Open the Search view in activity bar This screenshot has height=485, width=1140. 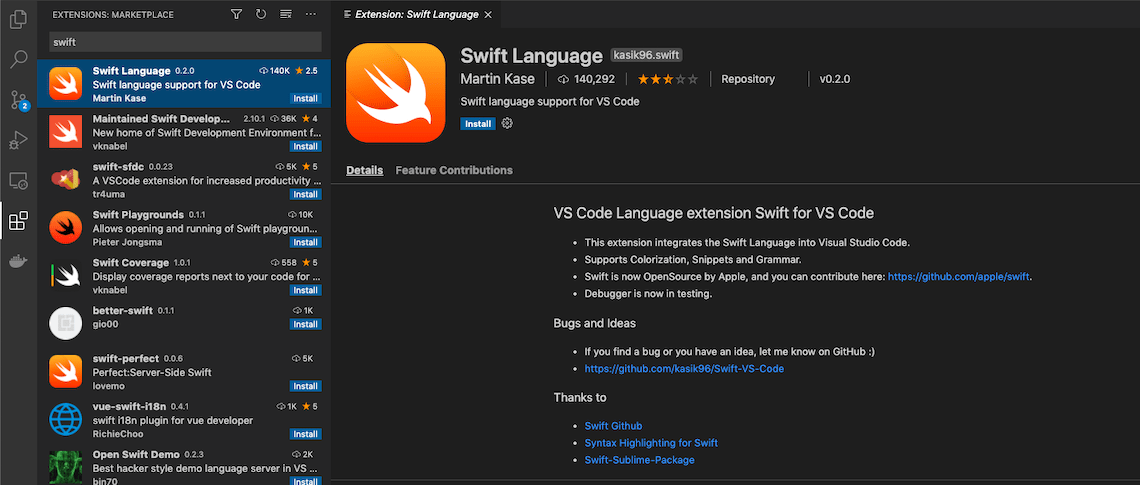coord(18,60)
